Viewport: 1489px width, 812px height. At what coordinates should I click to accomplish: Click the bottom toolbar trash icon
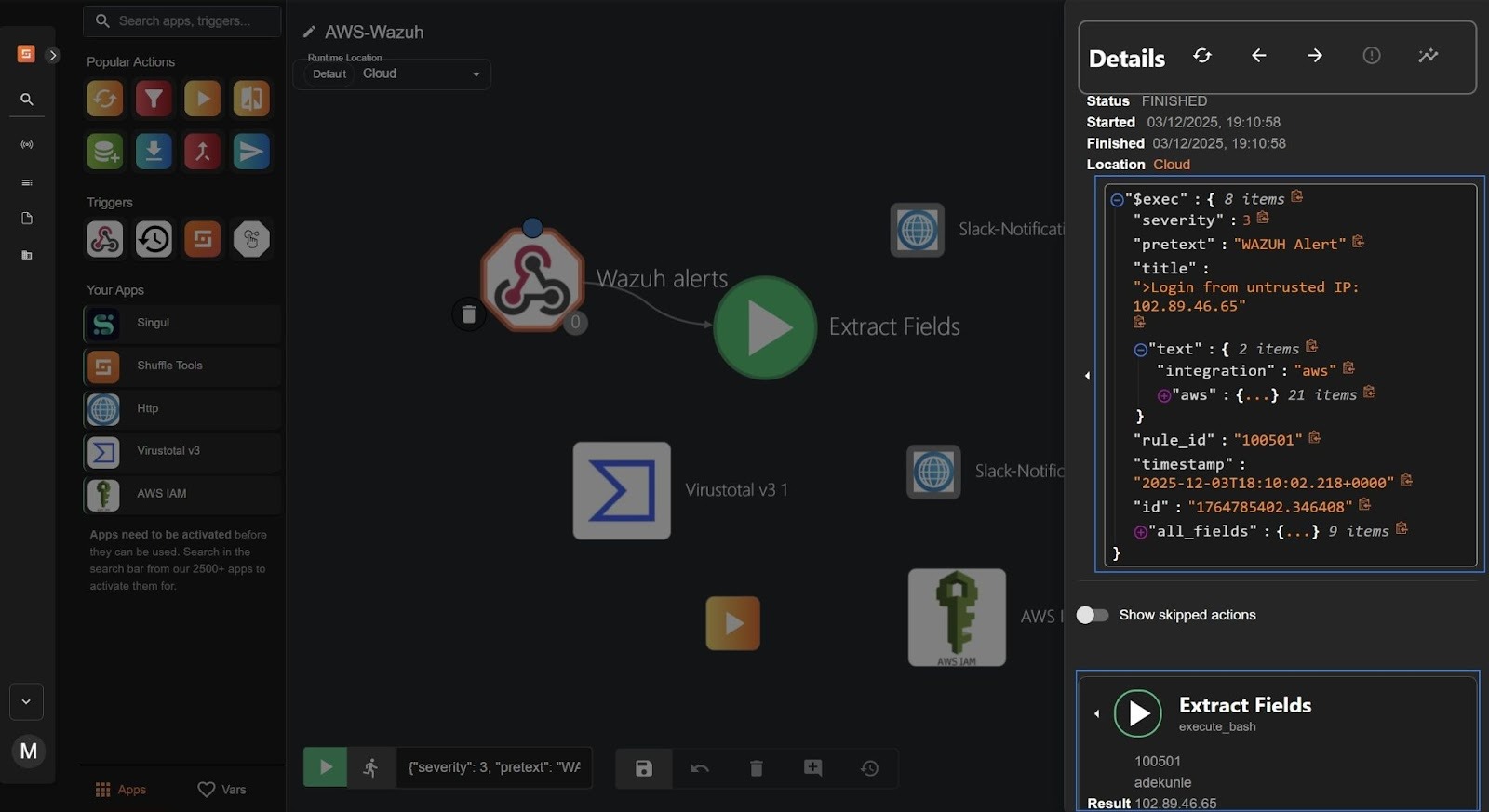757,768
